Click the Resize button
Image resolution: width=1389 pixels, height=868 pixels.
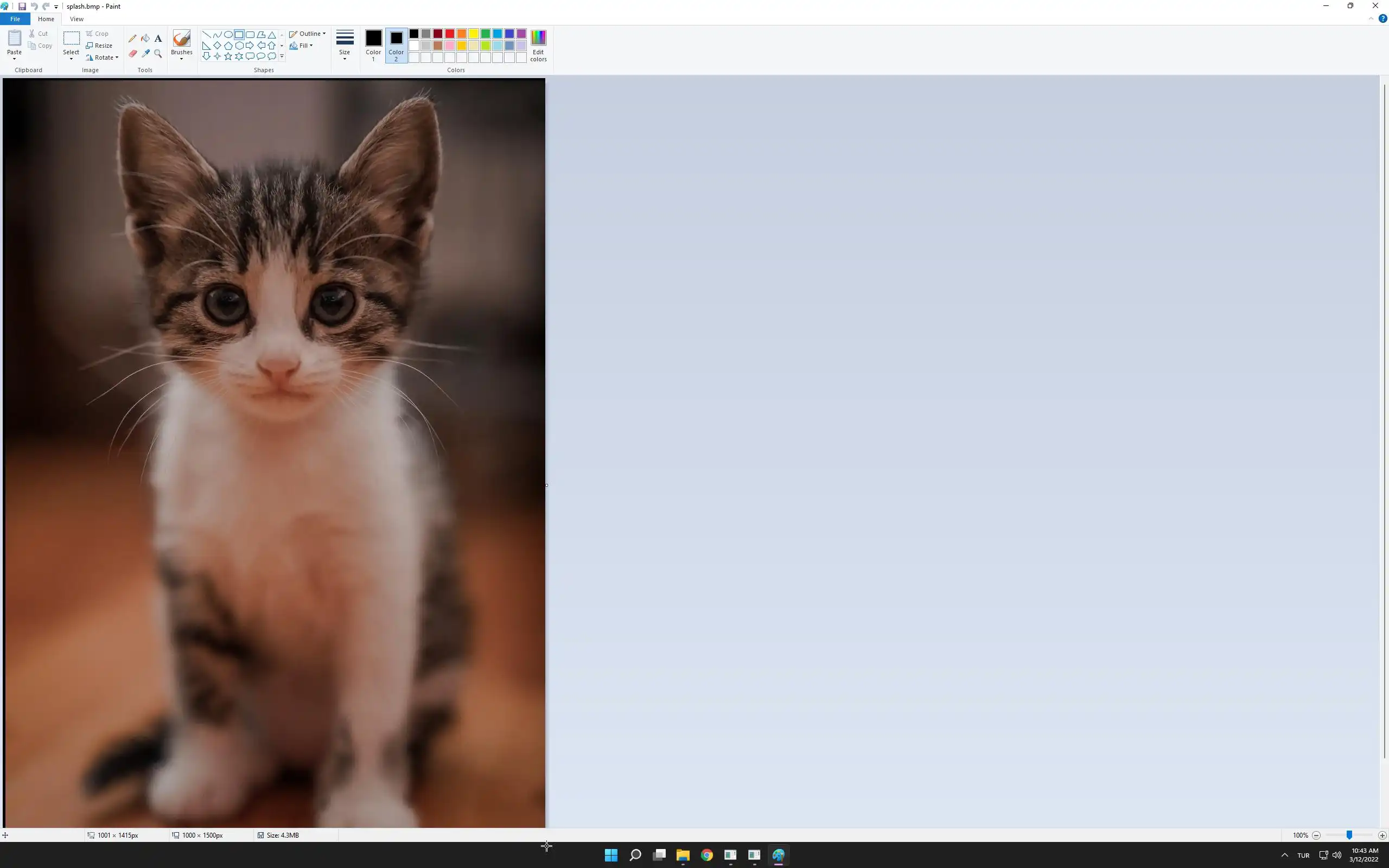click(99, 46)
